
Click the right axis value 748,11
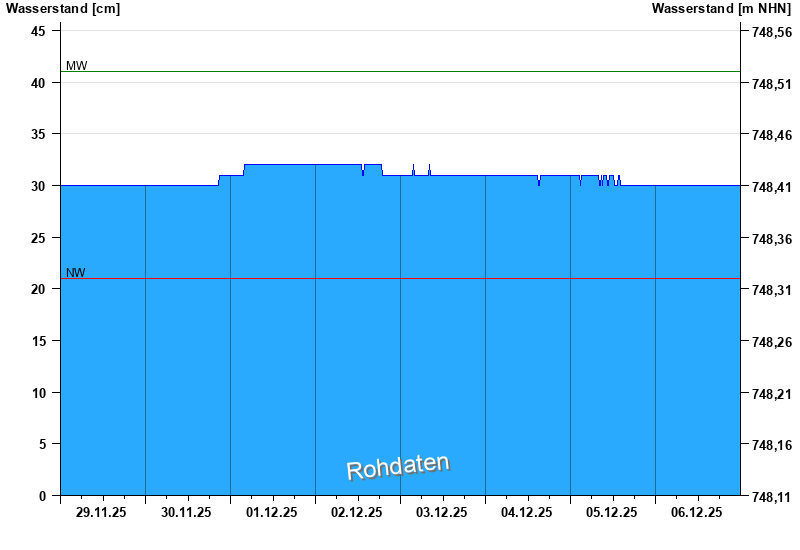click(772, 497)
